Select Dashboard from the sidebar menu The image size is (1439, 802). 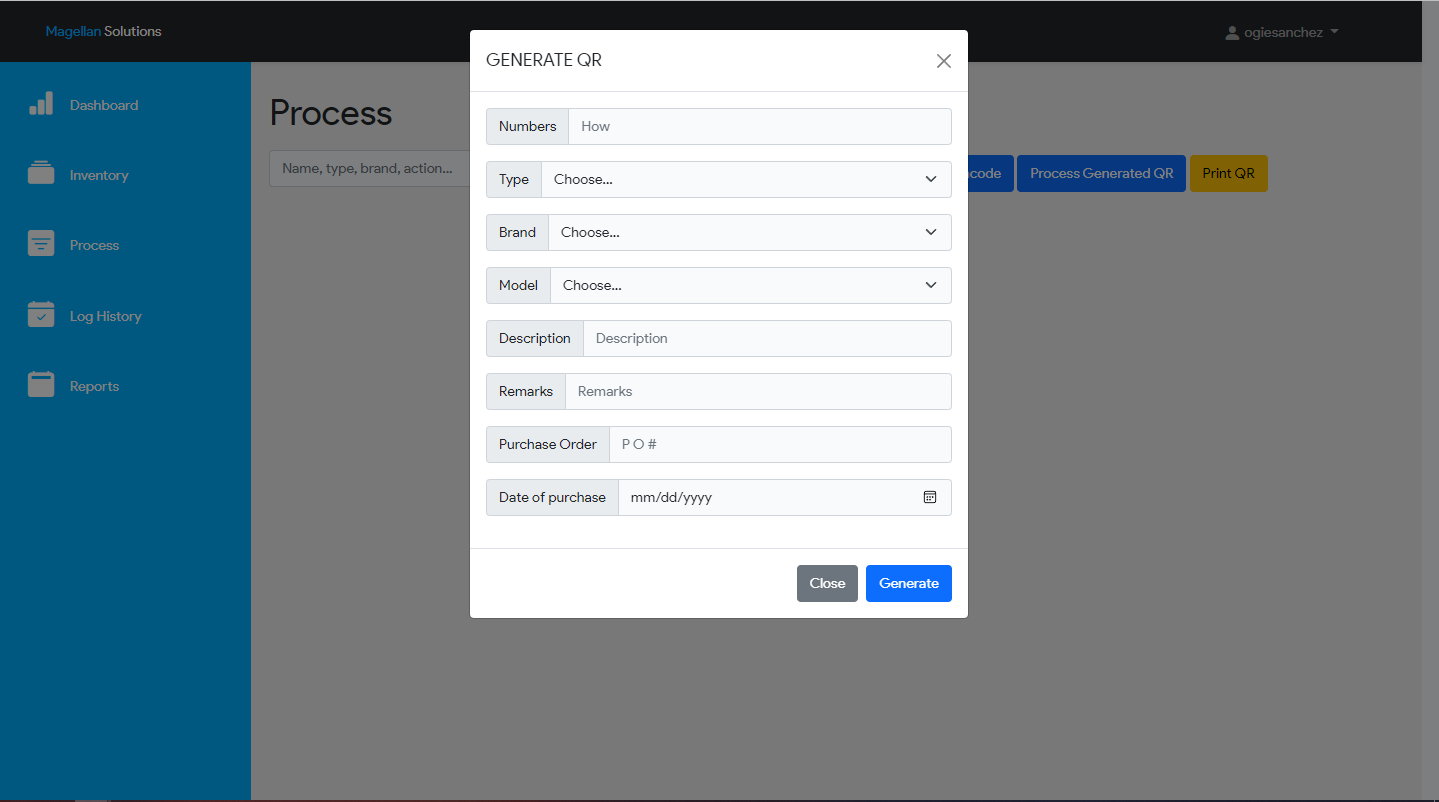103,104
